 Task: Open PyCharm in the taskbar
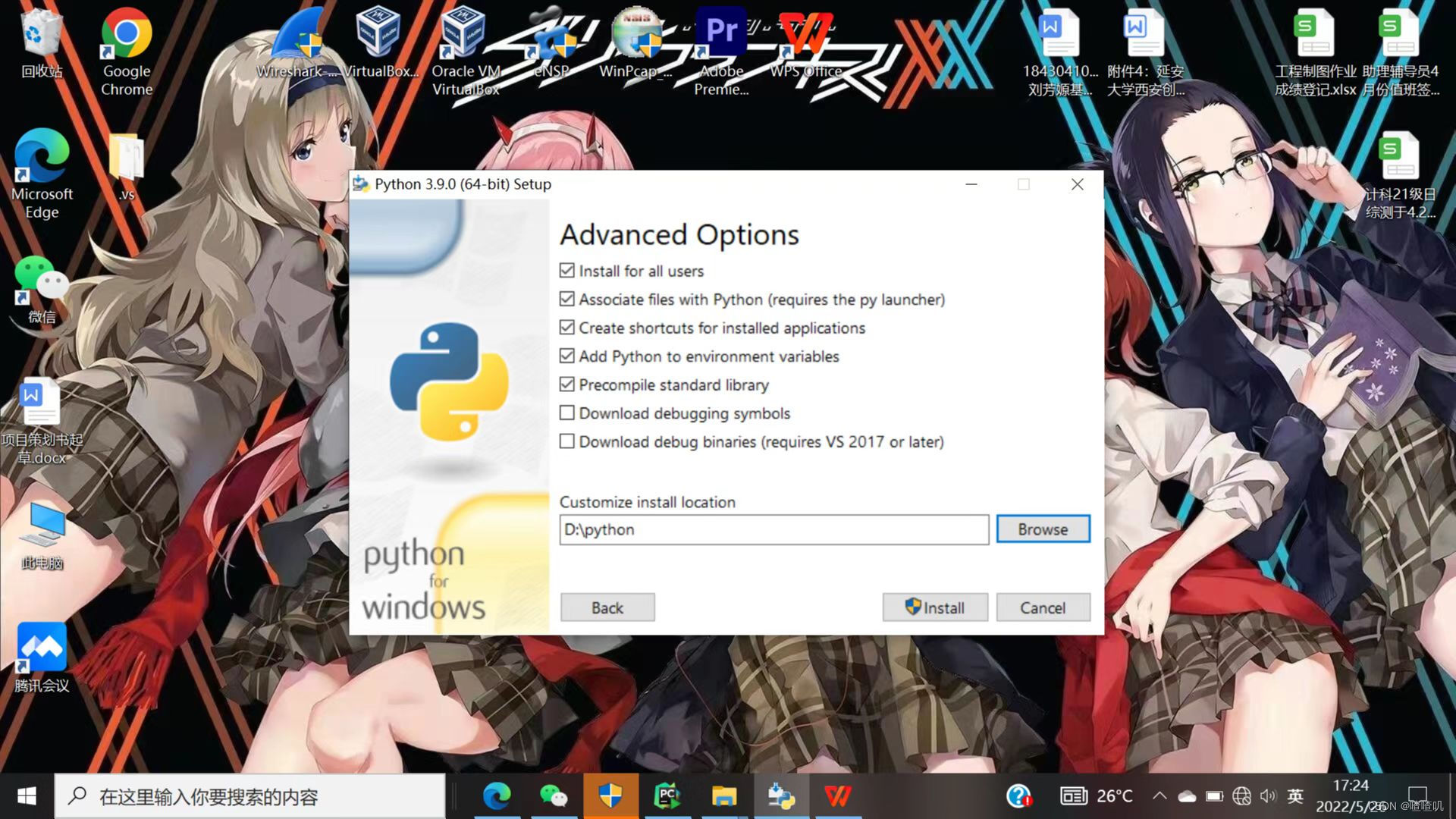(x=667, y=795)
